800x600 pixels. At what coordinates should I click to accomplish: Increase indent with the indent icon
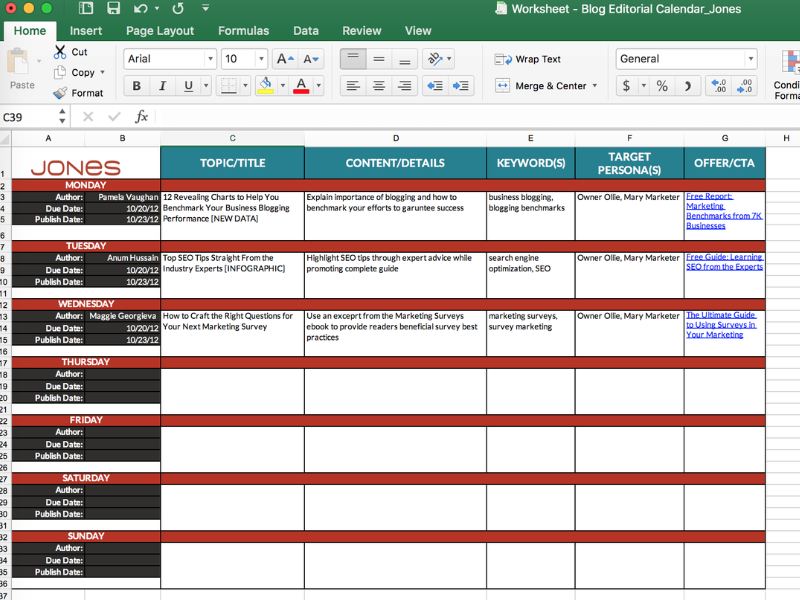pyautogui.click(x=460, y=85)
